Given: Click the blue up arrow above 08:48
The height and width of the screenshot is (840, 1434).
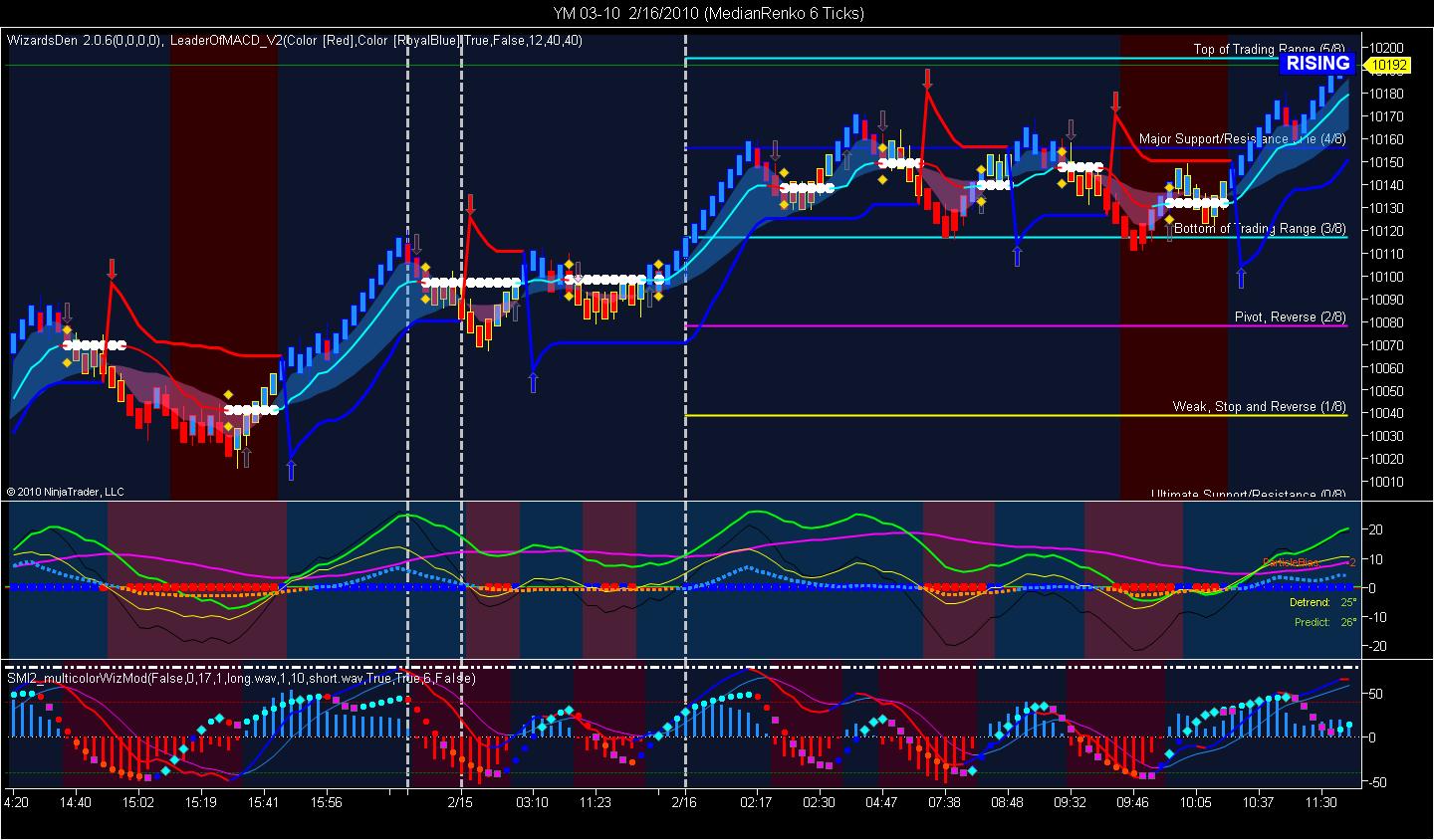Looking at the screenshot, I should click(1017, 255).
